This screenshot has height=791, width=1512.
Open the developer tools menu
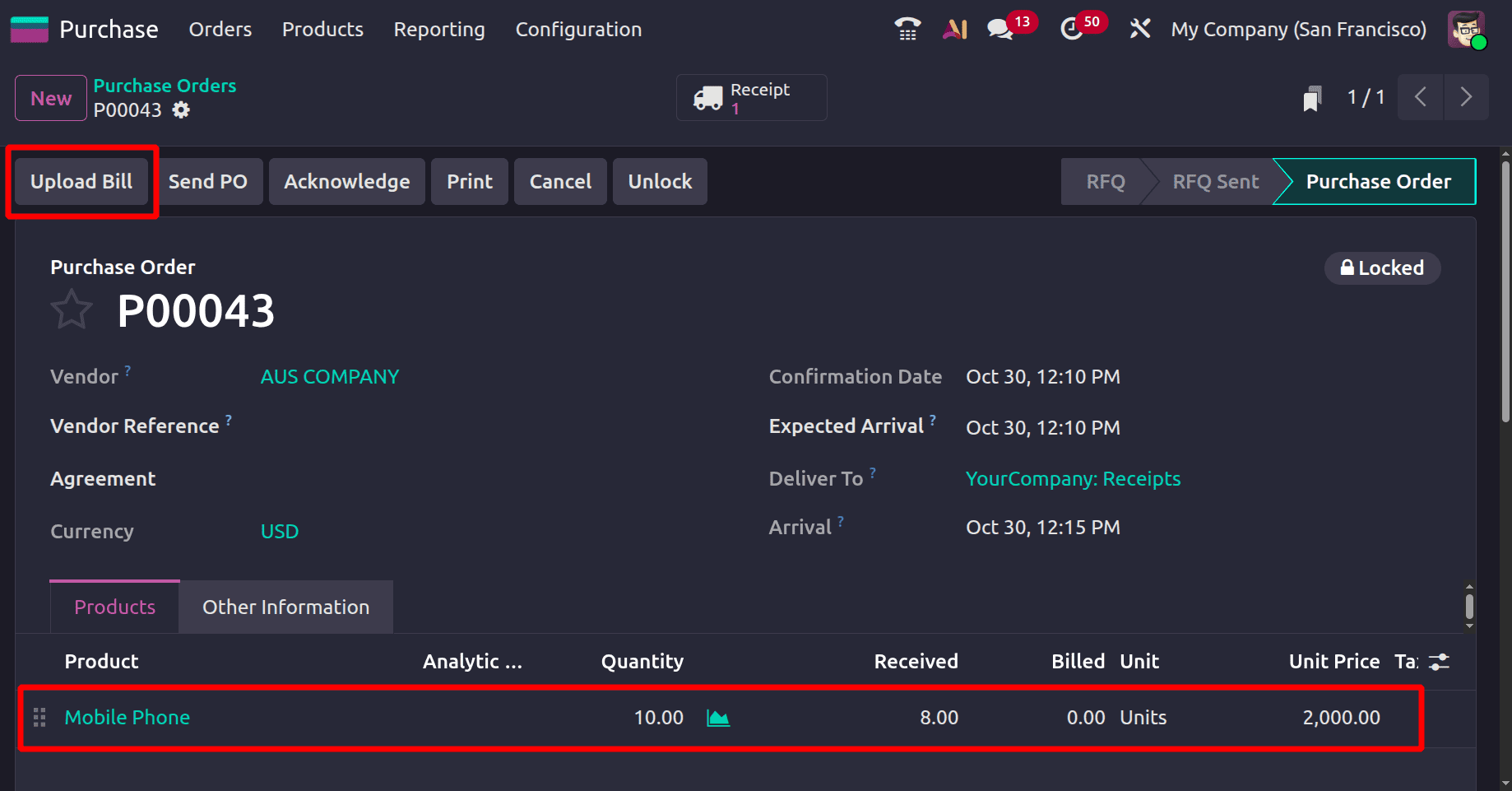[x=1139, y=28]
